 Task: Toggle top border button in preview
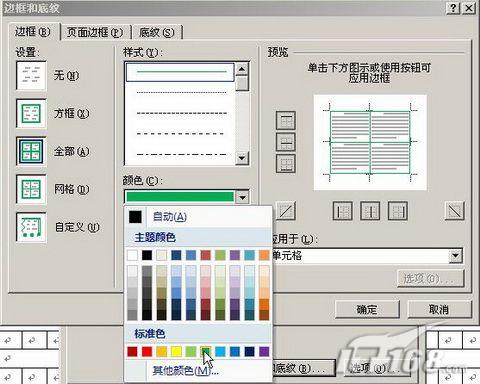[x=286, y=120]
